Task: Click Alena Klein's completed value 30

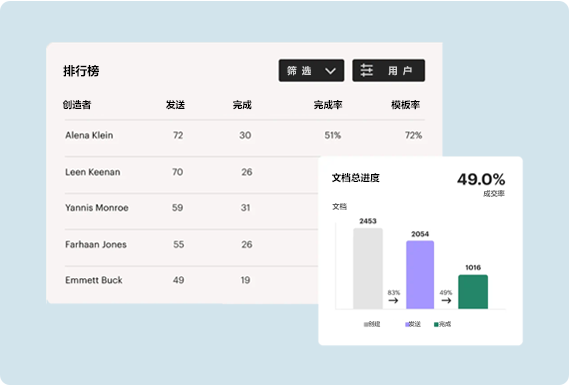Action: point(245,135)
